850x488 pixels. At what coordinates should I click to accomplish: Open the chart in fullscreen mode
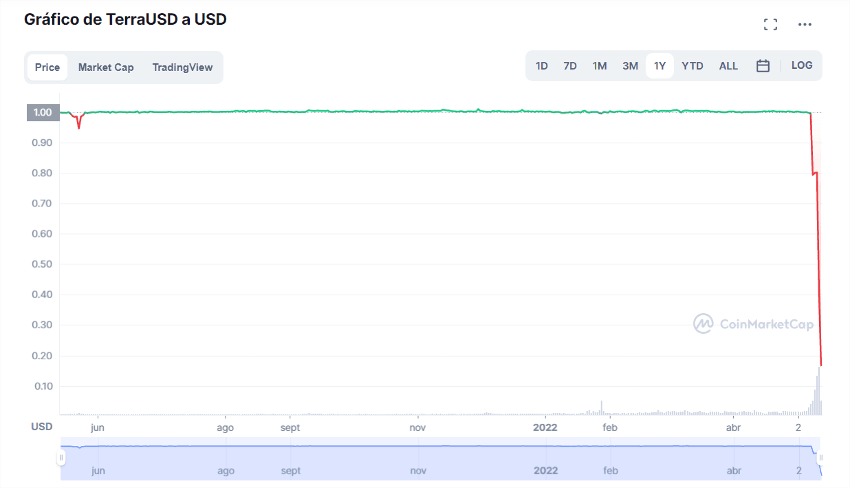(770, 24)
